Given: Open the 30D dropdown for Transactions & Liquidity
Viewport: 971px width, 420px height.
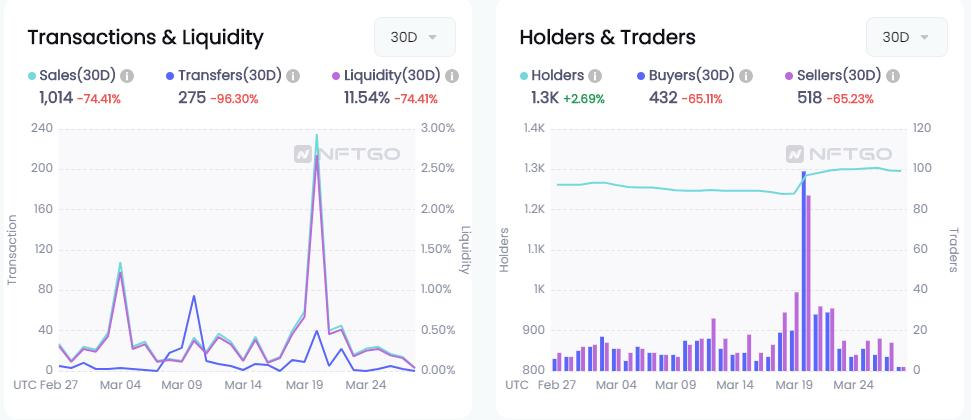Looking at the screenshot, I should point(415,37).
